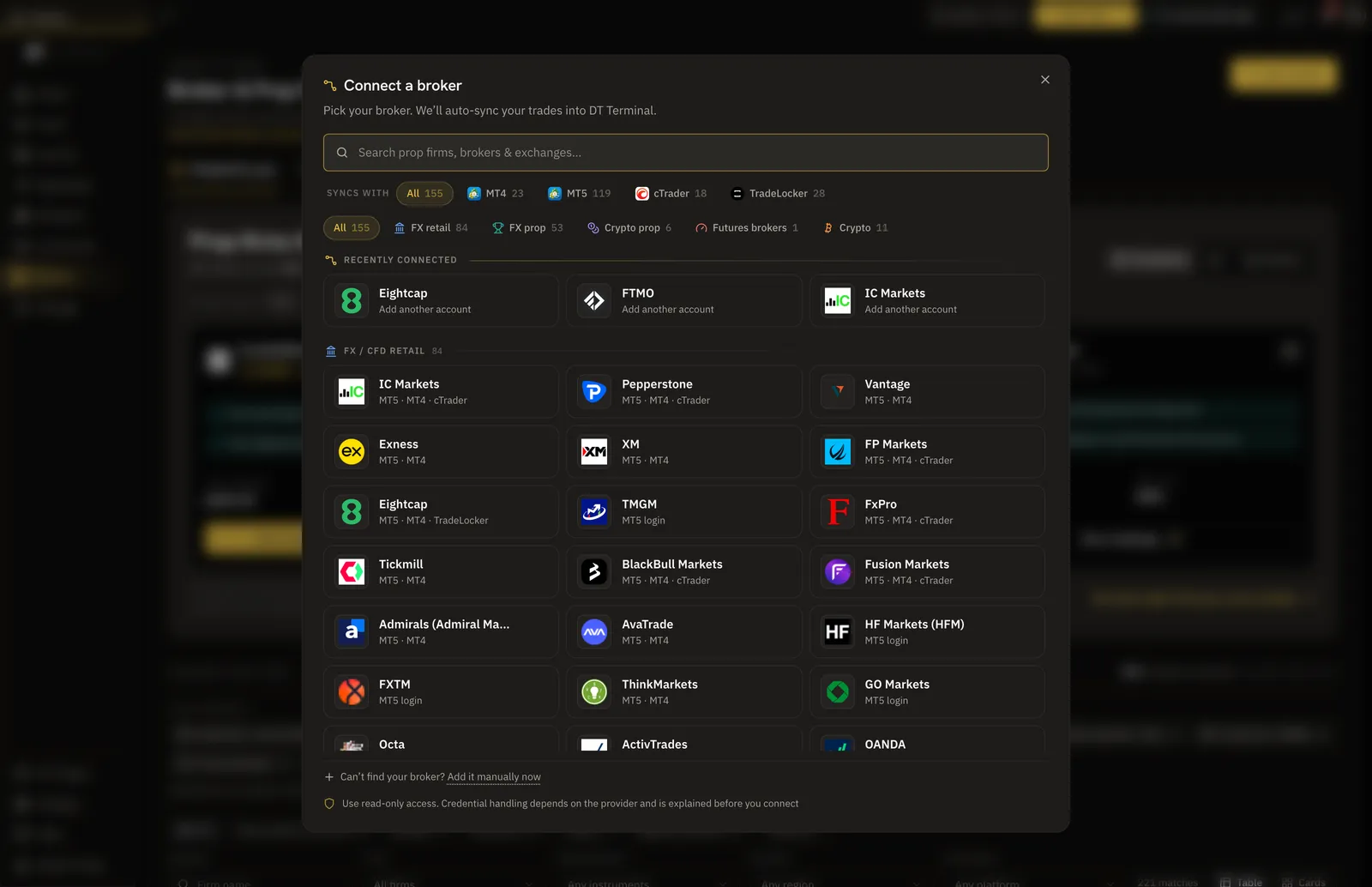Image resolution: width=1372 pixels, height=887 pixels.
Task: Choose Pepperstone broker card
Action: point(684,392)
